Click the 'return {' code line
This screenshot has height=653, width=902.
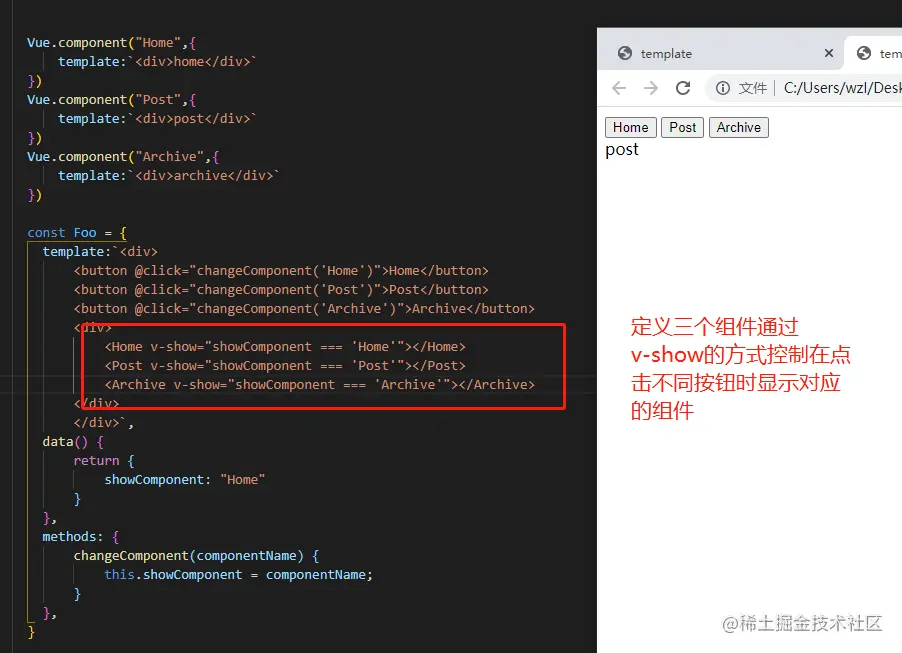pyautogui.click(x=104, y=460)
